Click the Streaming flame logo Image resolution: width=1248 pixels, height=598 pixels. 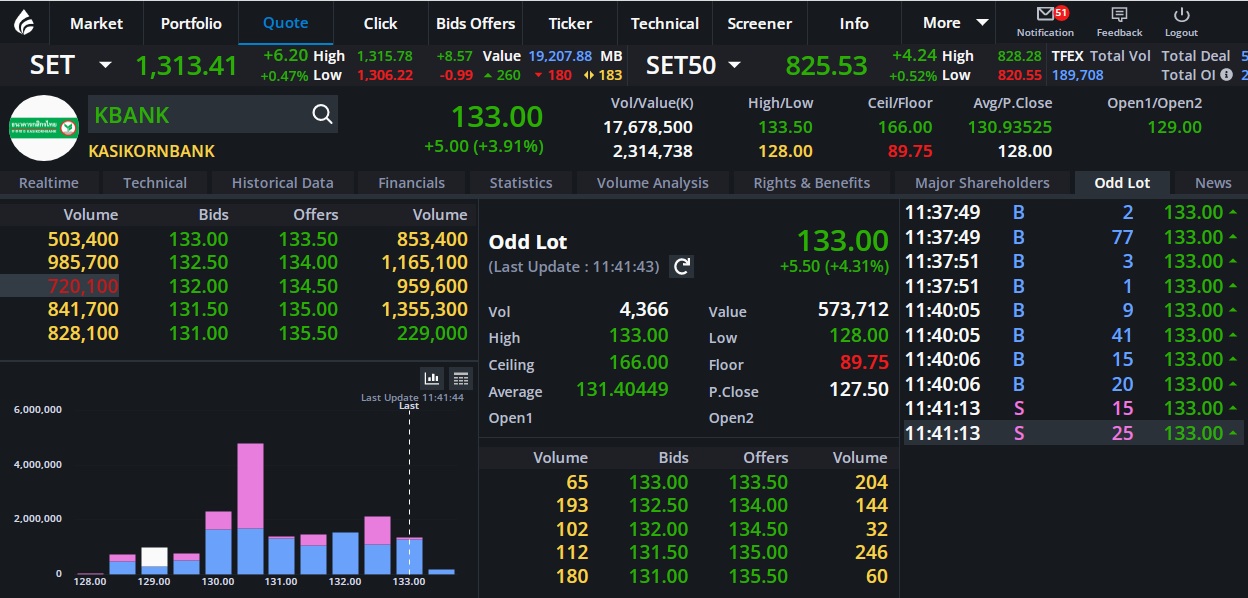click(x=23, y=23)
